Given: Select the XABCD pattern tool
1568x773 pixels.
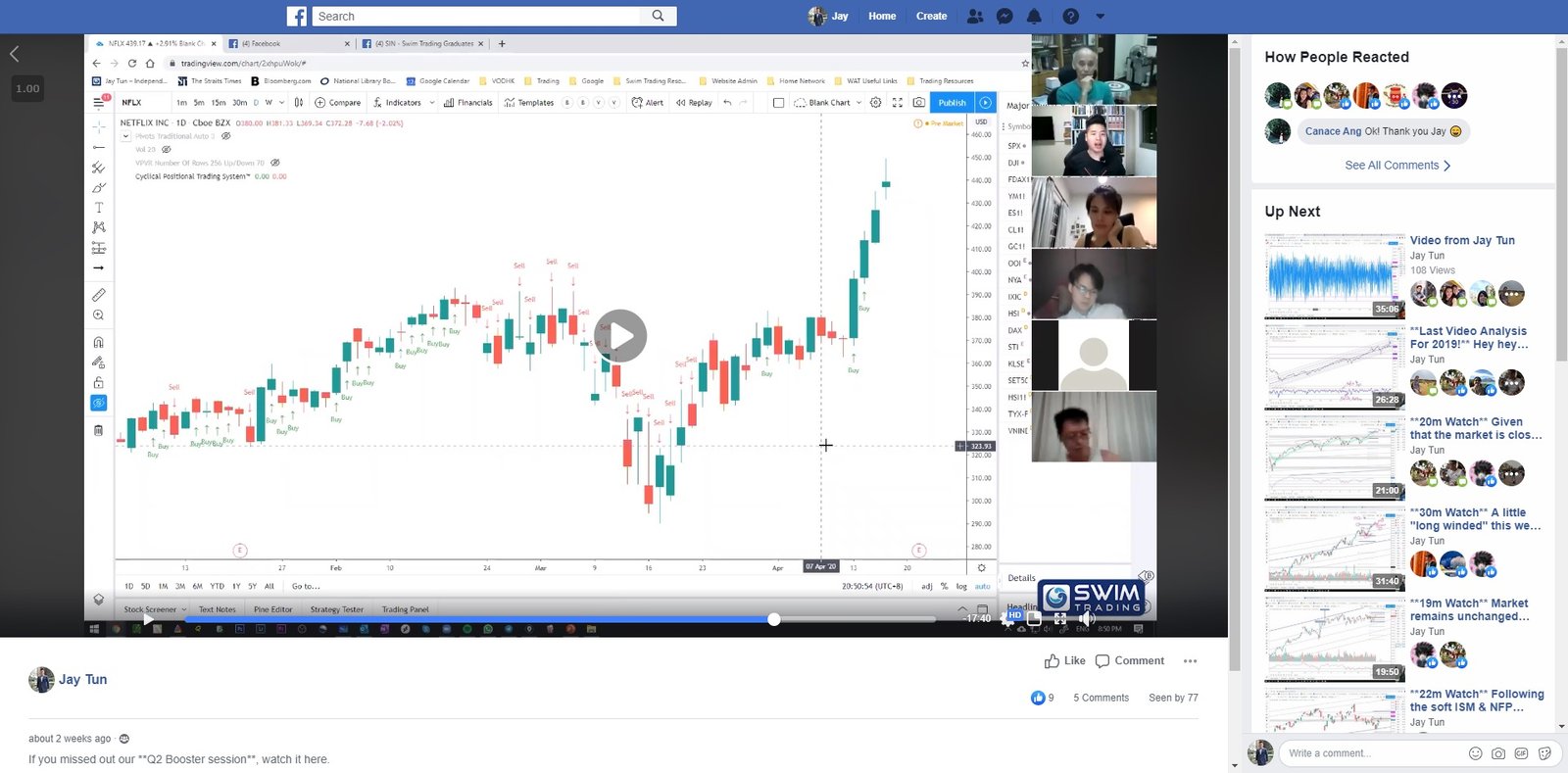Looking at the screenshot, I should [x=99, y=227].
